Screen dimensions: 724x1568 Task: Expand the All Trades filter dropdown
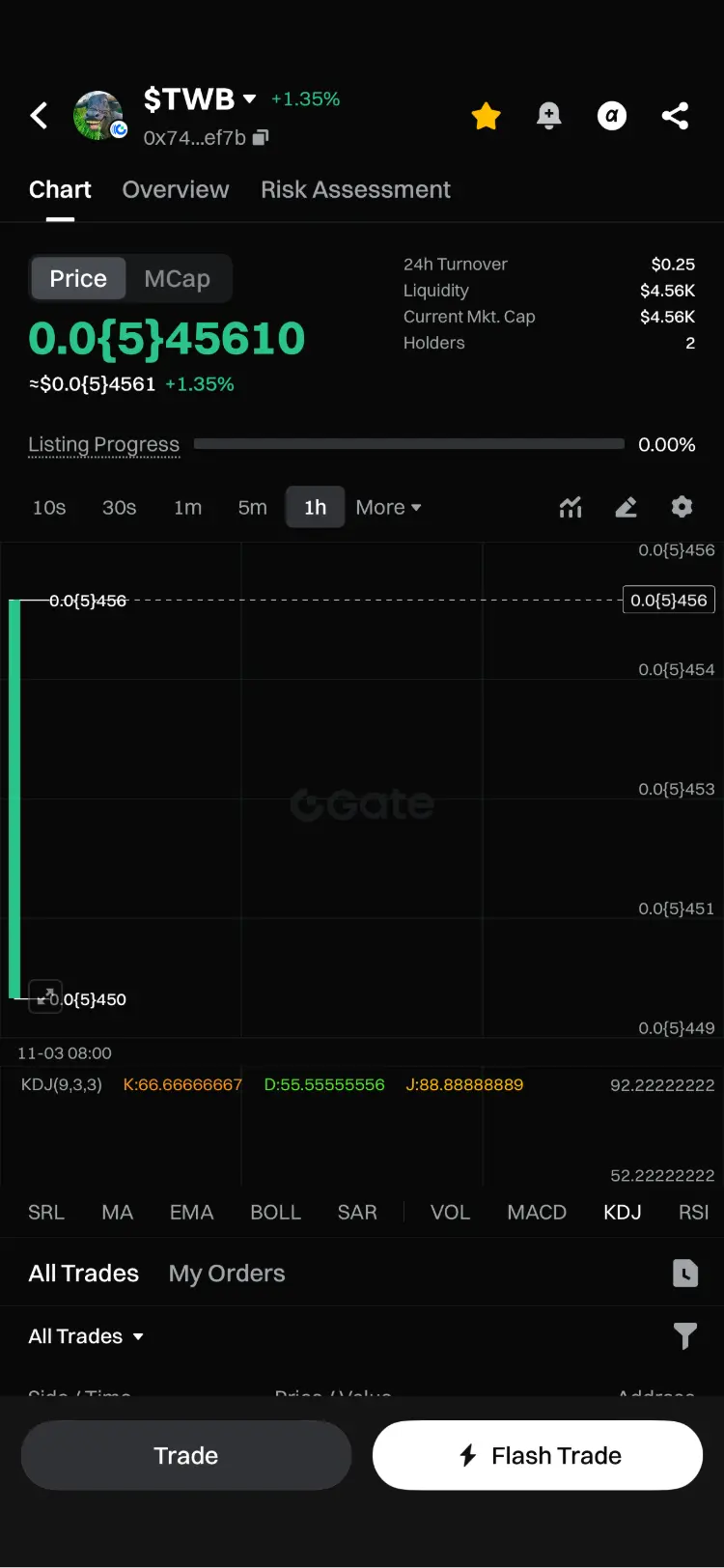(87, 1336)
